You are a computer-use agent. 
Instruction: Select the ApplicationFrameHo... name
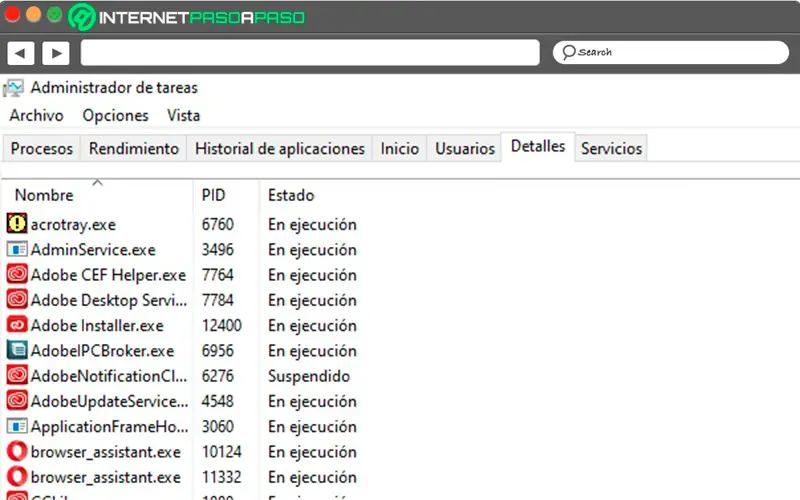(109, 427)
